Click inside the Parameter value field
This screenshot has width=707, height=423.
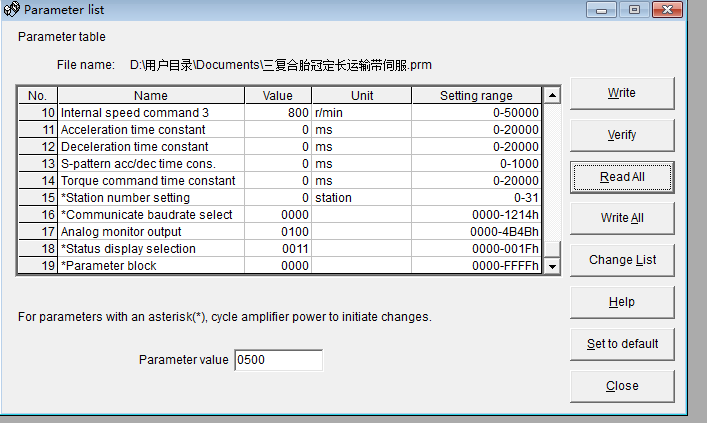(277, 360)
